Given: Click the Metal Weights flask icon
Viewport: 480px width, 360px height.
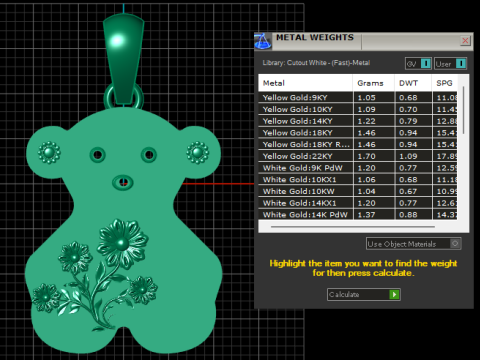Looking at the screenshot, I should [263, 42].
